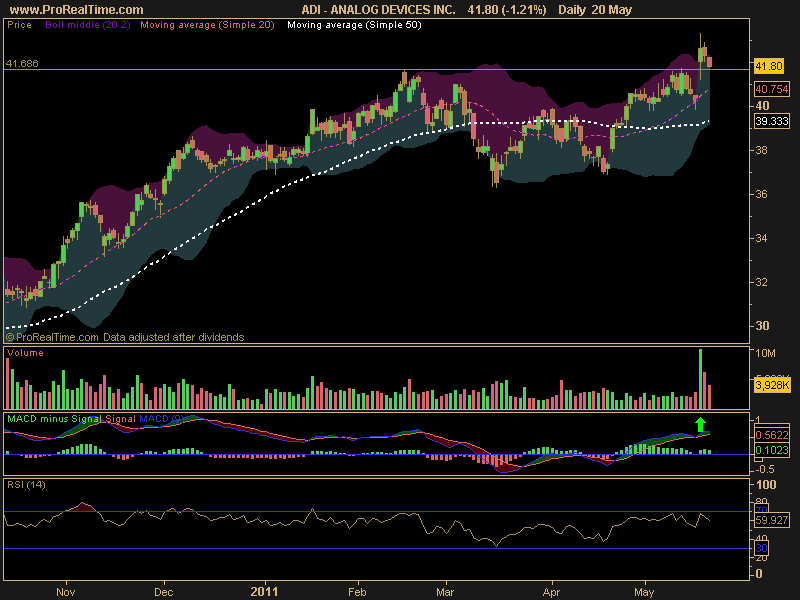This screenshot has height=600, width=800.
Task: Click the green up-arrow marker in MACD panel
Action: tap(701, 425)
